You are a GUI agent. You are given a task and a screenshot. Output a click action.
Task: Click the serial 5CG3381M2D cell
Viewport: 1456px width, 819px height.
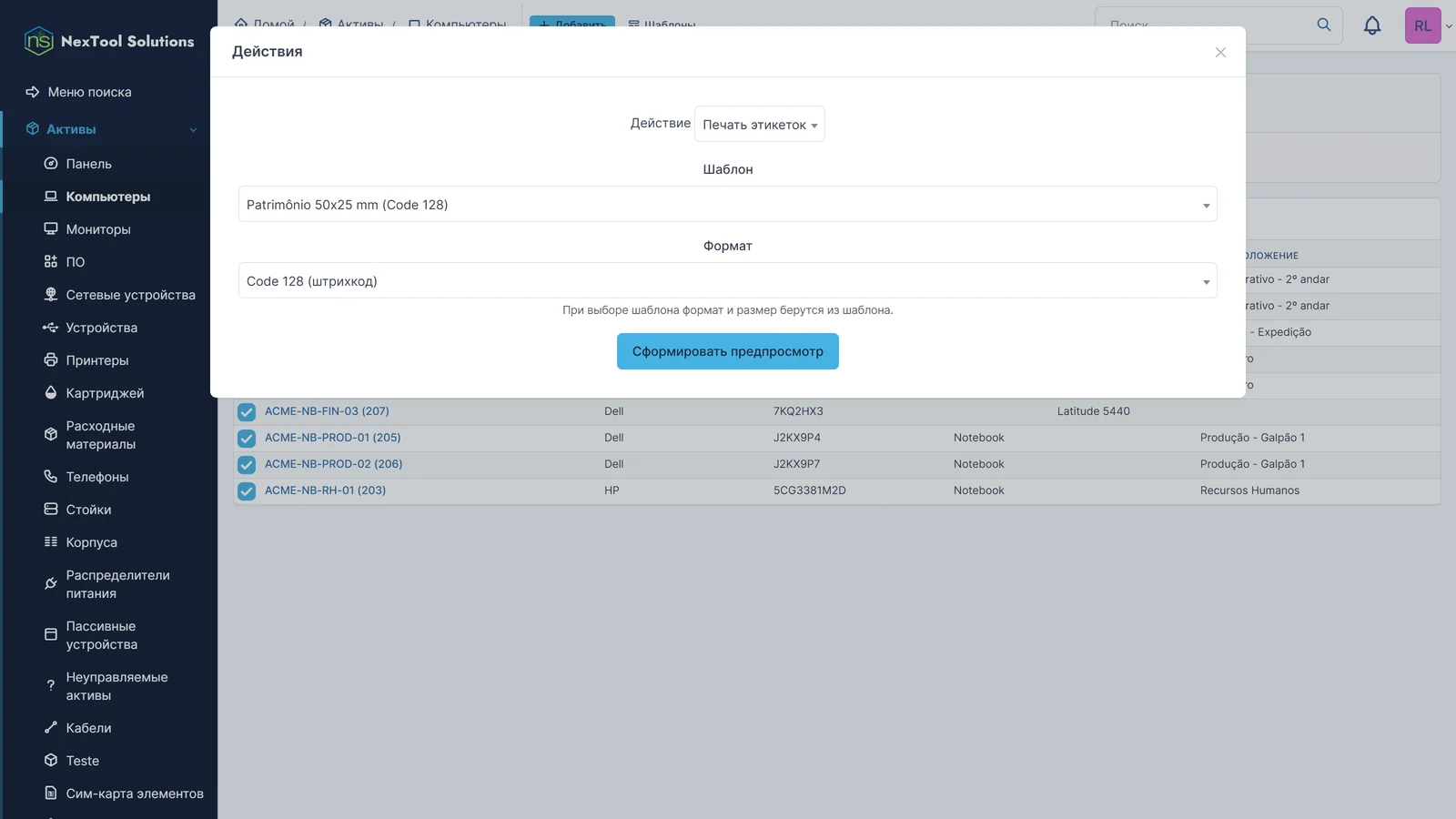click(810, 490)
